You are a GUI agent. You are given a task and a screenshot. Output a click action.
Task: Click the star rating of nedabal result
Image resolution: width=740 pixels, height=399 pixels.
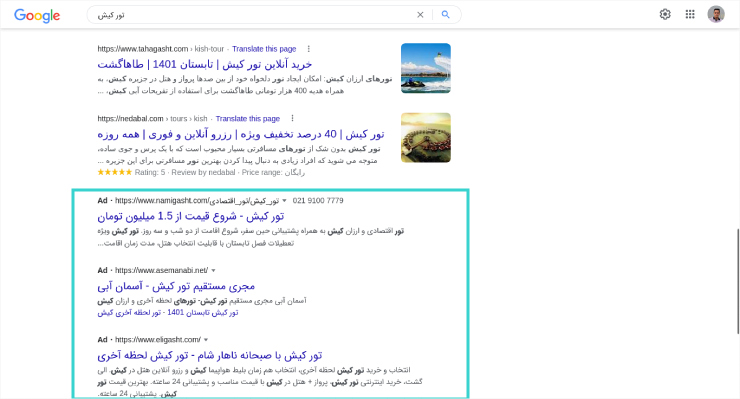pos(115,172)
